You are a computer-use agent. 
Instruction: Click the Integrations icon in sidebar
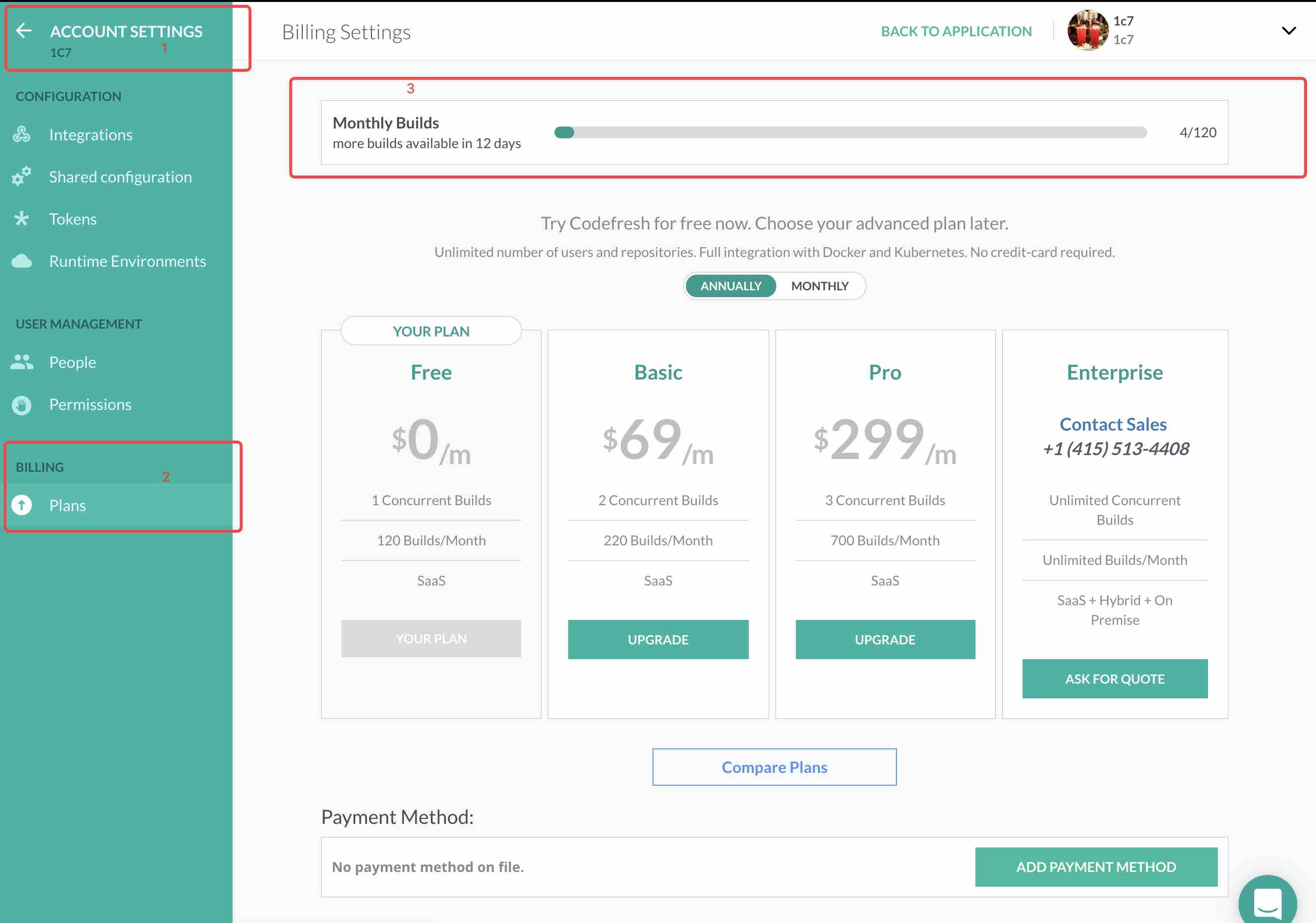point(22,135)
